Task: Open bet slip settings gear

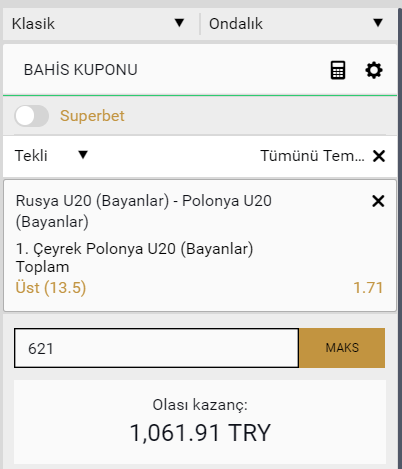Action: coord(374,70)
